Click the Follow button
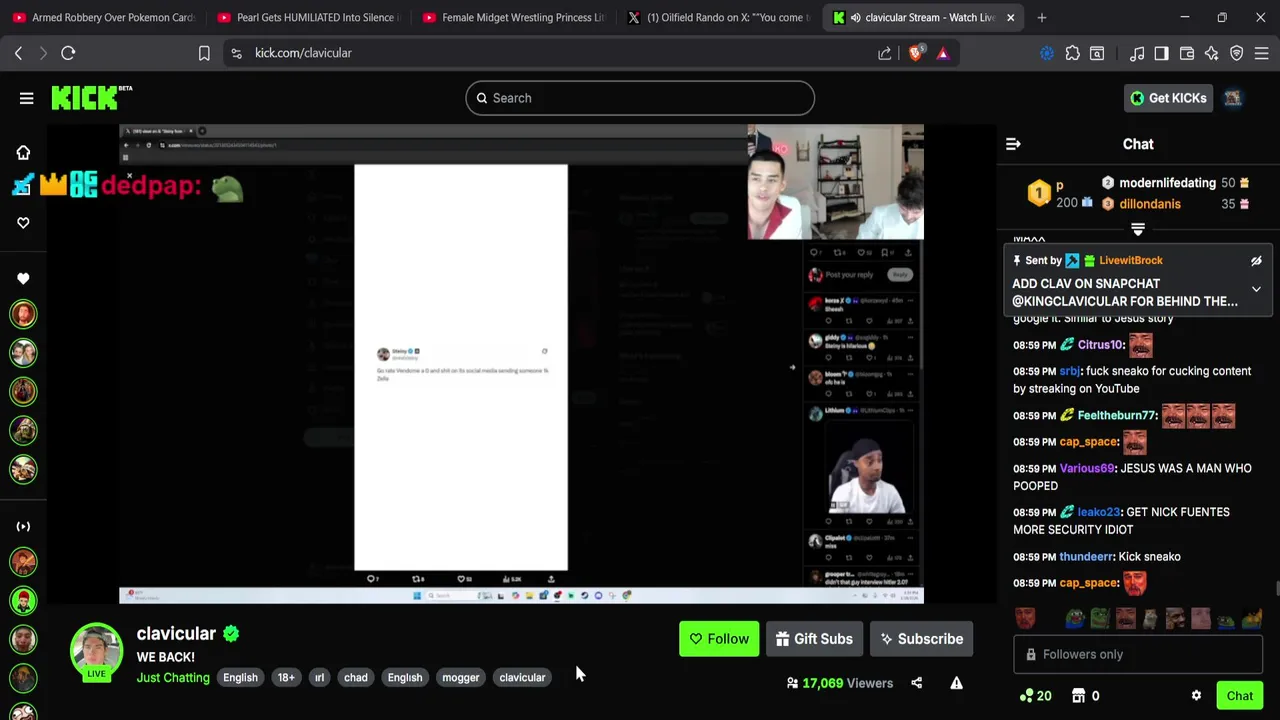 click(719, 639)
